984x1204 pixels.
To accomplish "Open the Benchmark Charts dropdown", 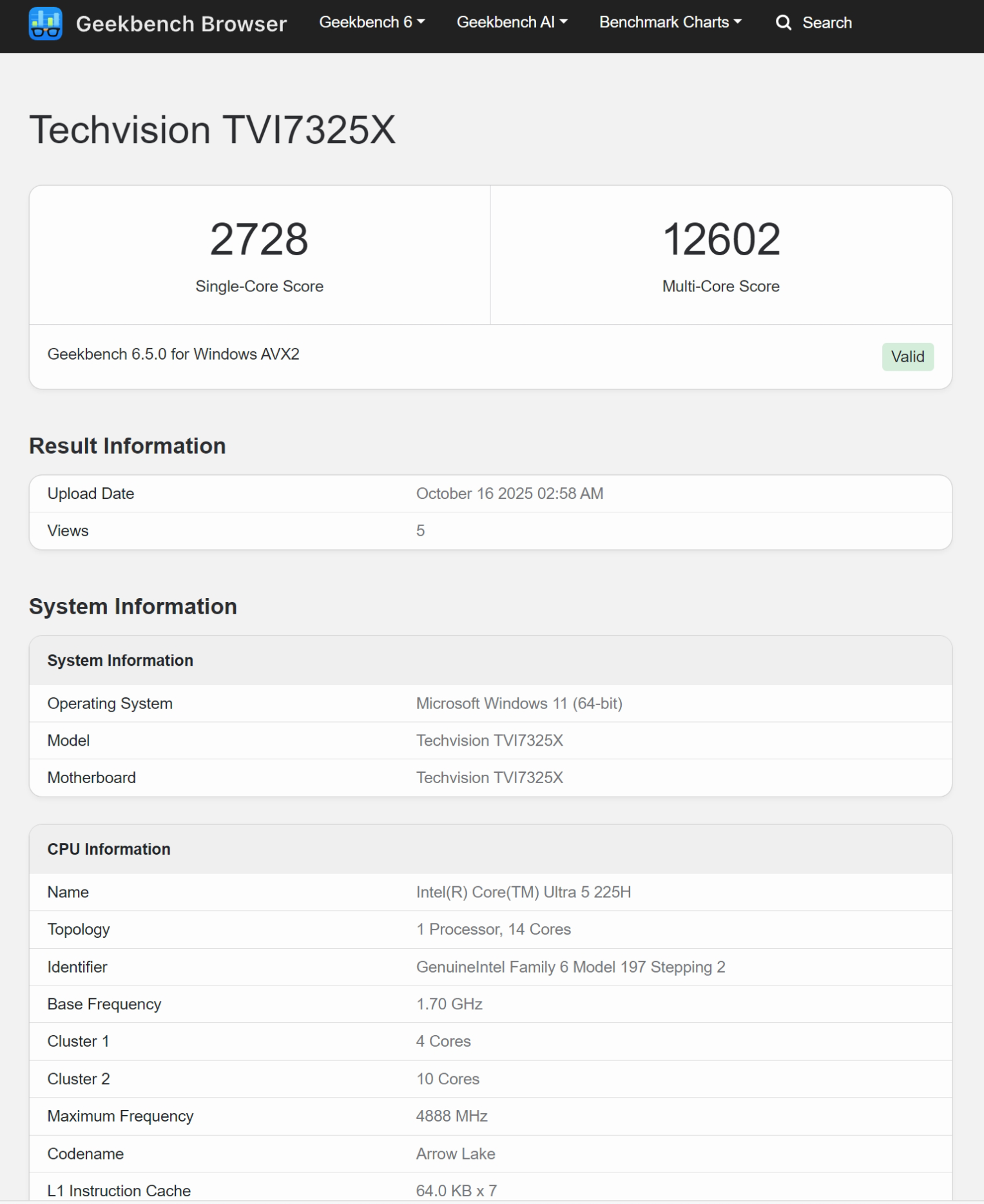I will point(670,22).
